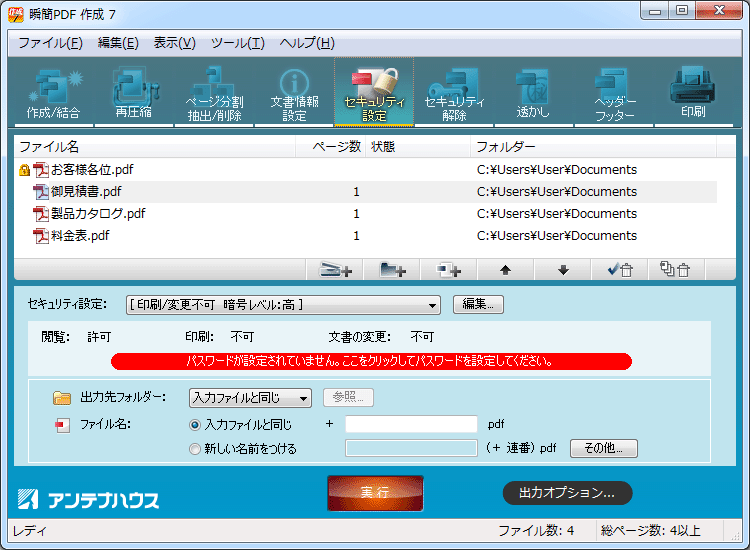The height and width of the screenshot is (550, 750).
Task: Move selected file down with arrow
Action: [x=563, y=270]
